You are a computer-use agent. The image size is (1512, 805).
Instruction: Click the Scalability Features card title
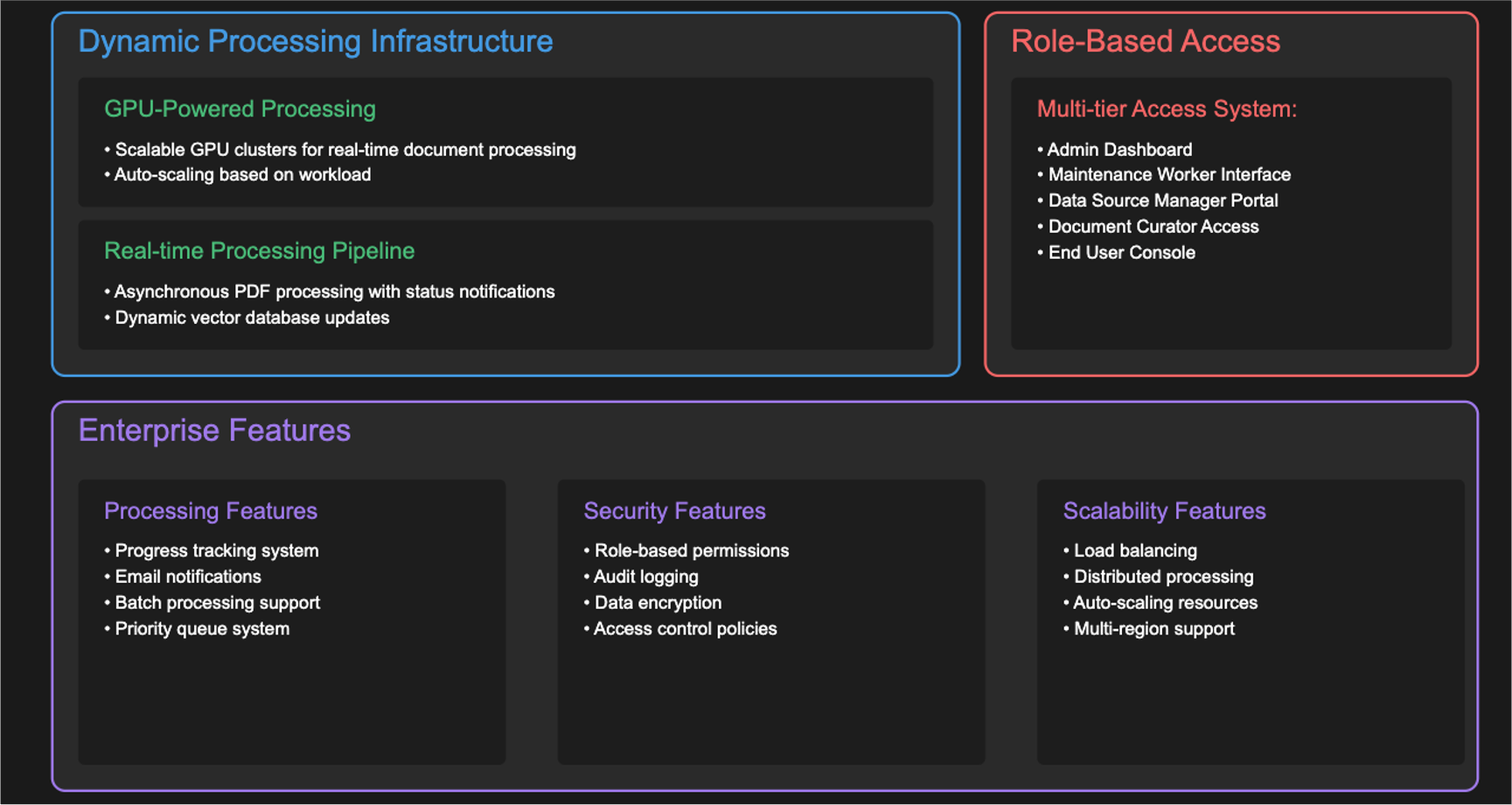pos(1164,511)
